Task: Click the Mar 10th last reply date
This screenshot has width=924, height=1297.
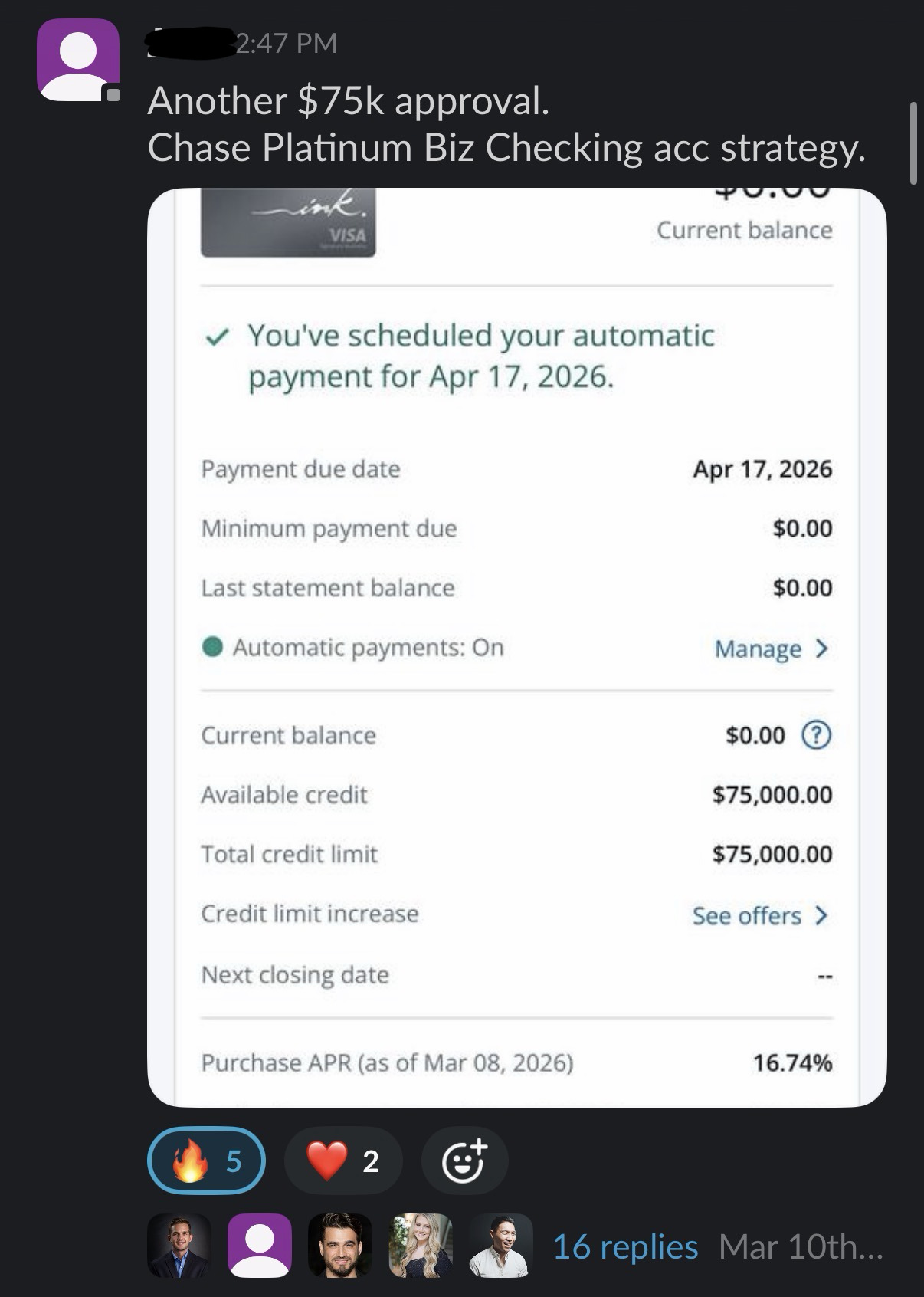Action: coord(801,1247)
